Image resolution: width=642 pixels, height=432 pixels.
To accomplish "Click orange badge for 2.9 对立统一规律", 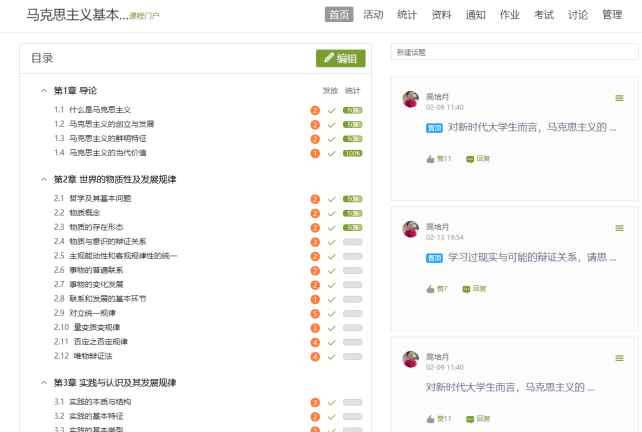I will (315, 314).
